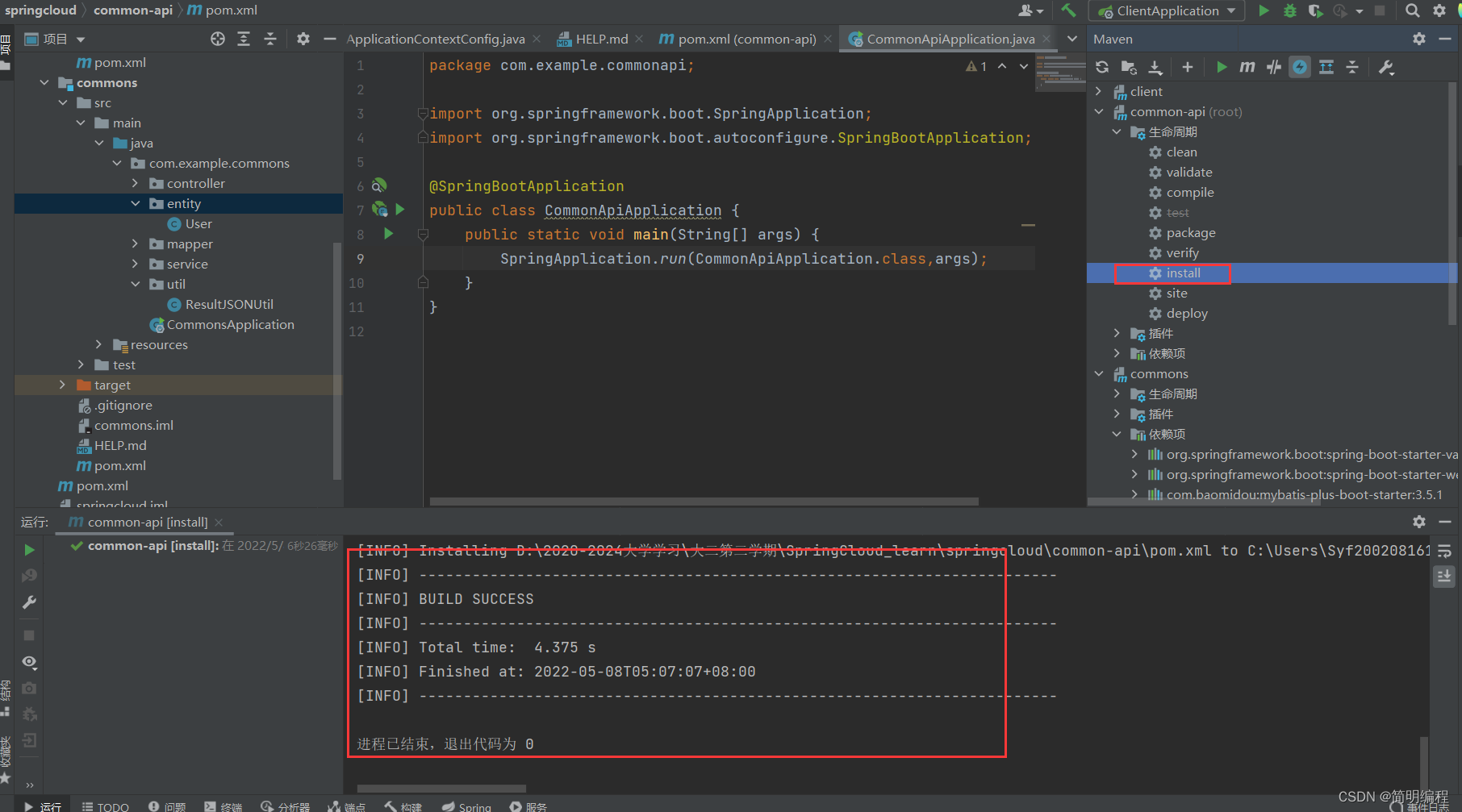
Task: Open Maven panel gear options
Action: coord(1419,39)
